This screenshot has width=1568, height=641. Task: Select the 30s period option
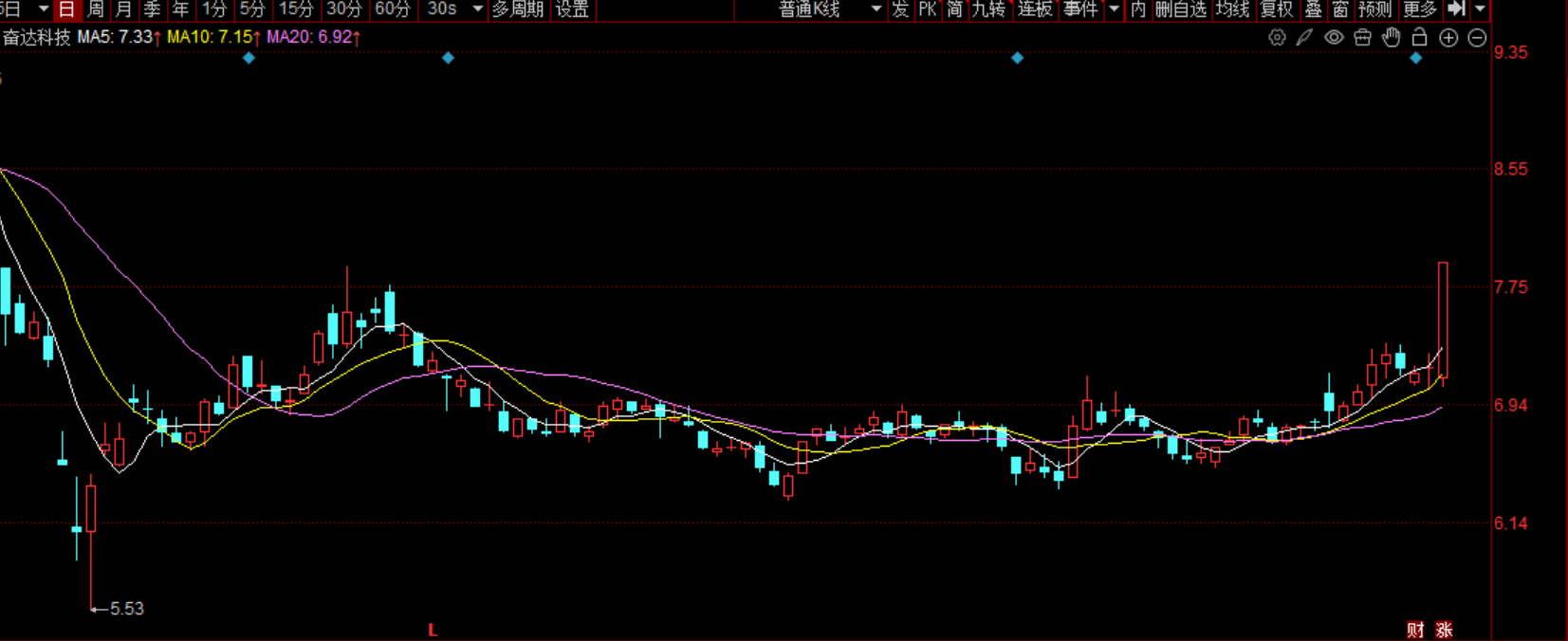coord(442,9)
